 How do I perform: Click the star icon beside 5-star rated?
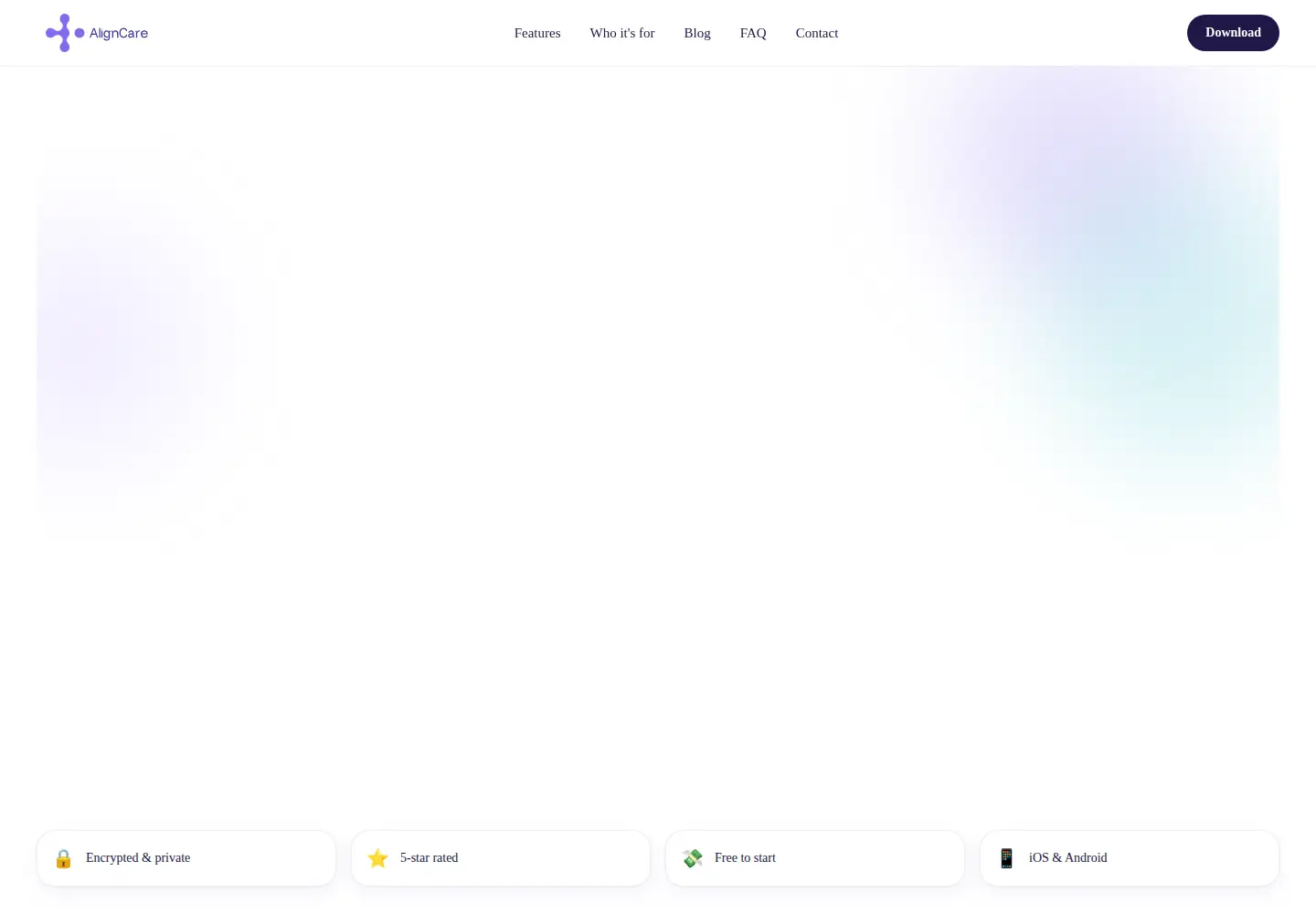point(377,858)
